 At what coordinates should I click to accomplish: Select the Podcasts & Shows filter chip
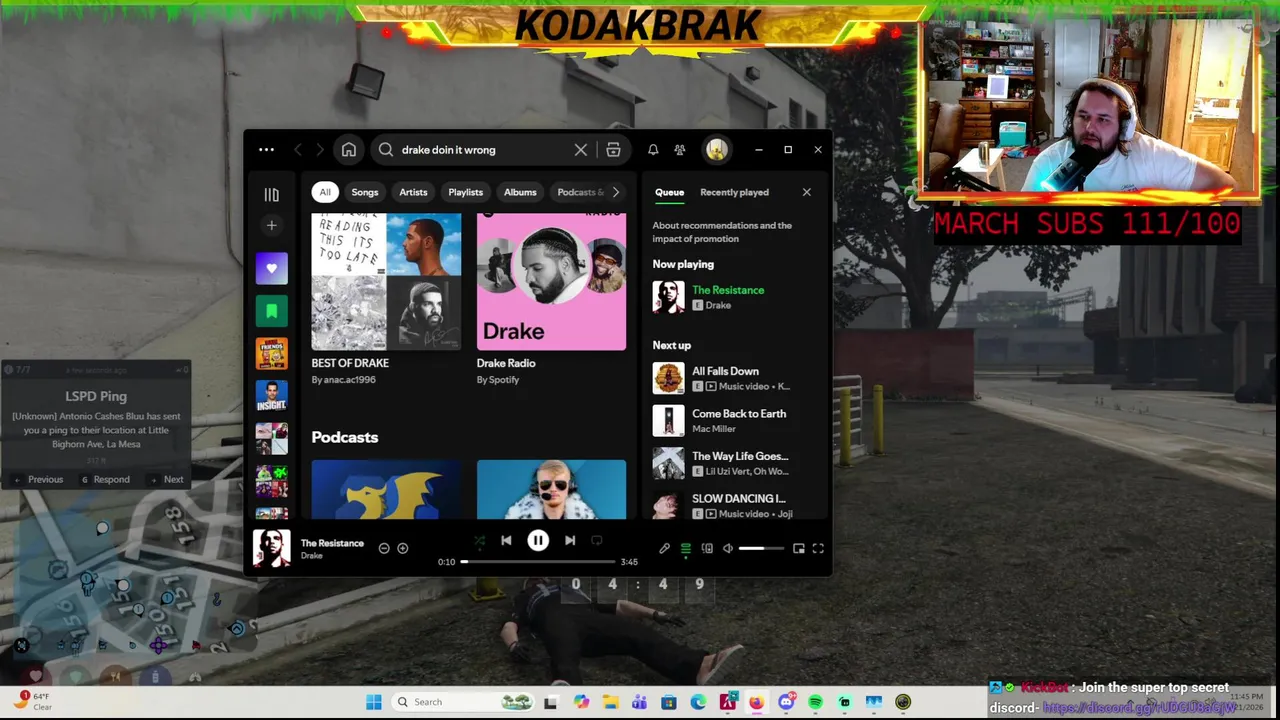click(x=578, y=192)
